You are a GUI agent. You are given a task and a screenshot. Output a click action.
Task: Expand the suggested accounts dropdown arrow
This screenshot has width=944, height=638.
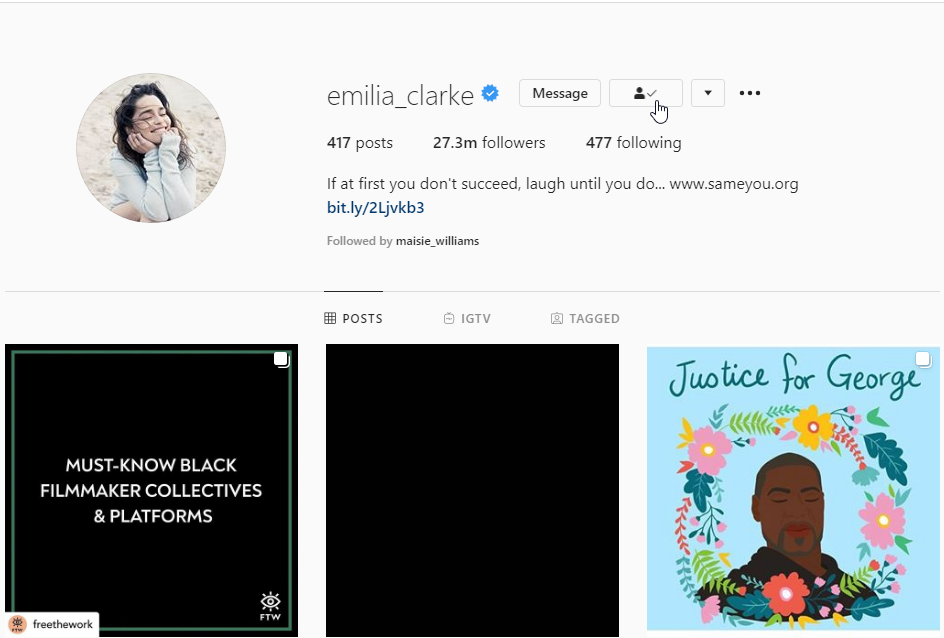(707, 93)
